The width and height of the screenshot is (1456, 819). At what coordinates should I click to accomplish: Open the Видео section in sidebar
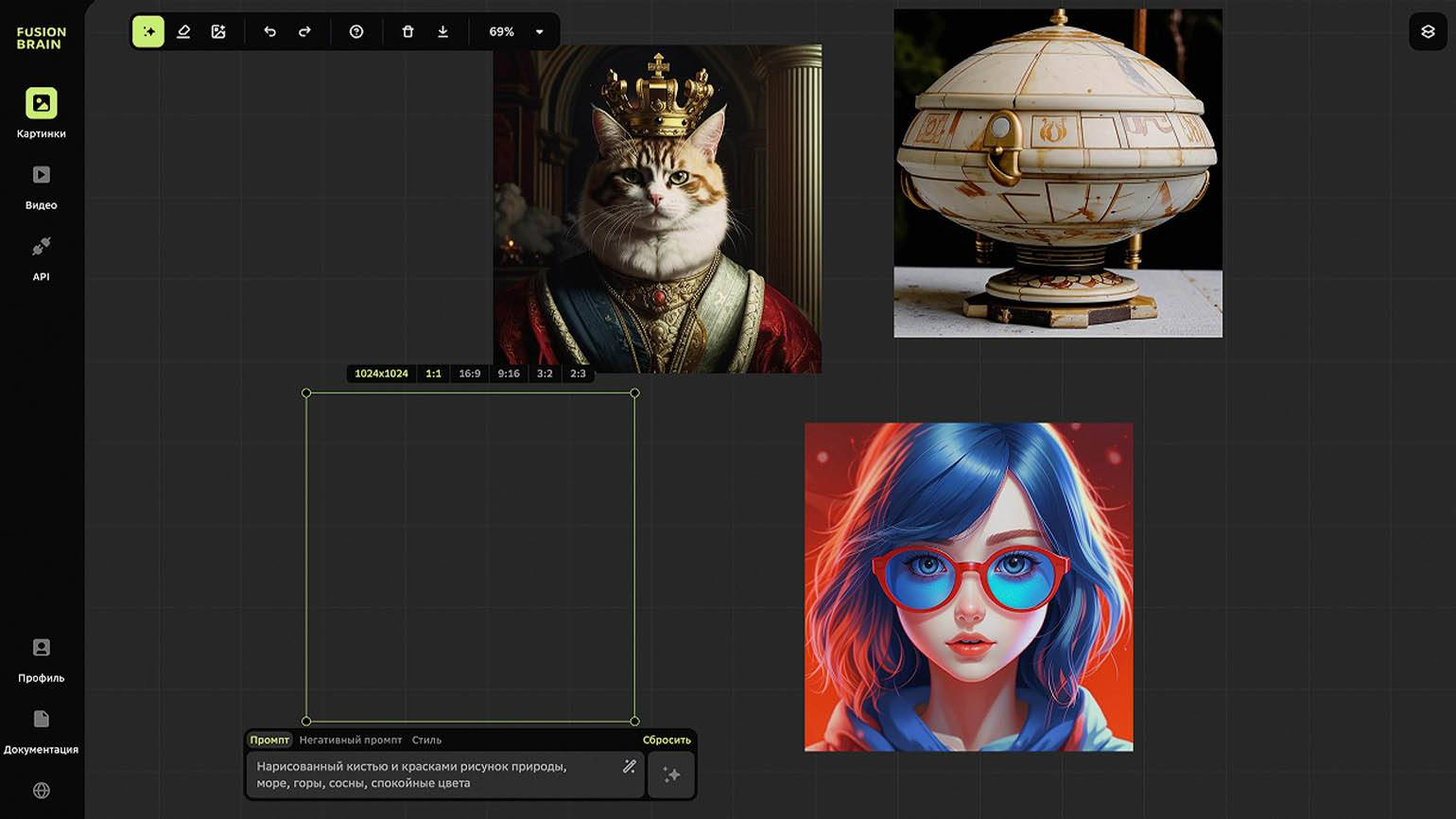tap(41, 186)
